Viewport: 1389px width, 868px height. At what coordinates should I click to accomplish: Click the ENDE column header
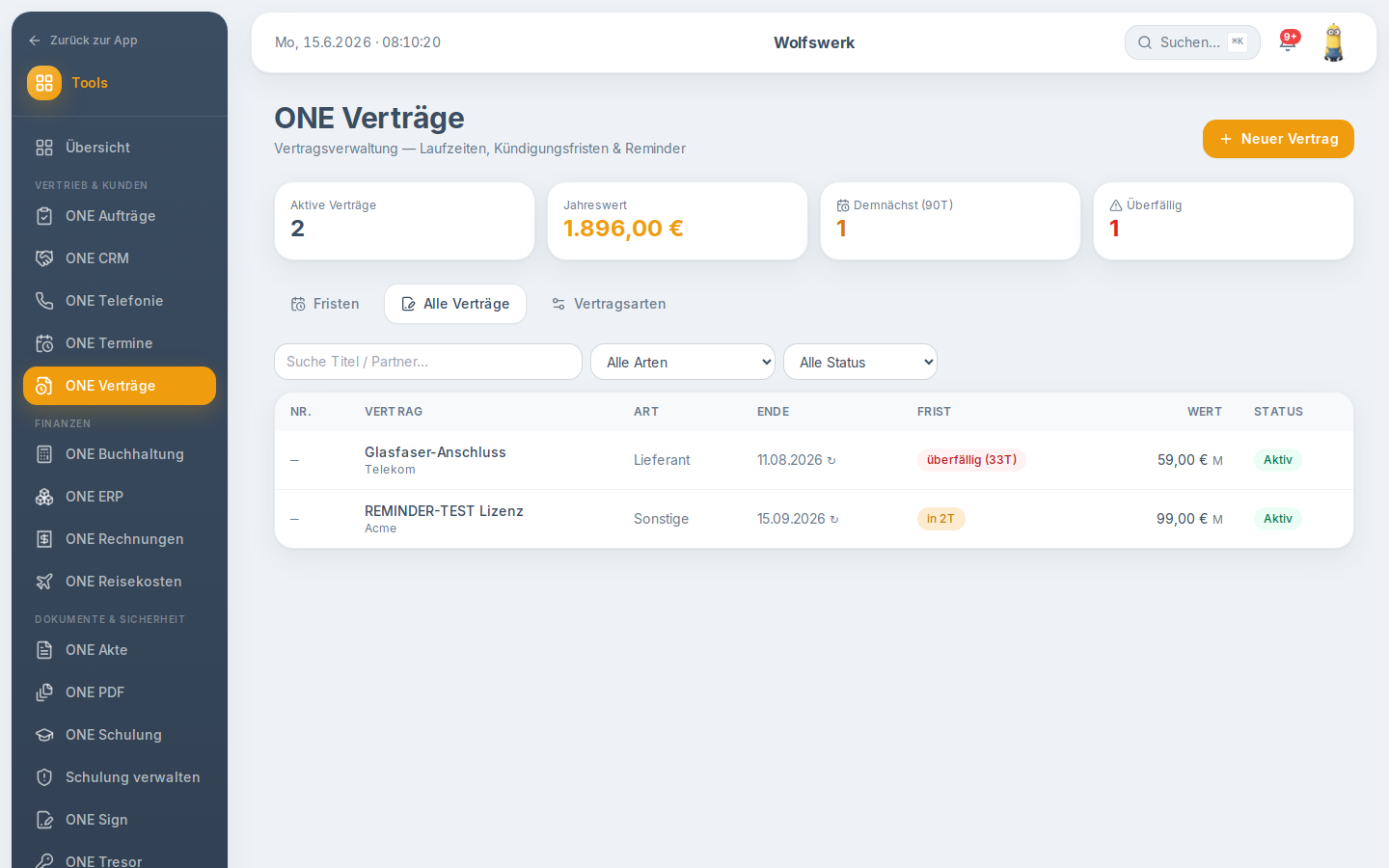click(774, 412)
